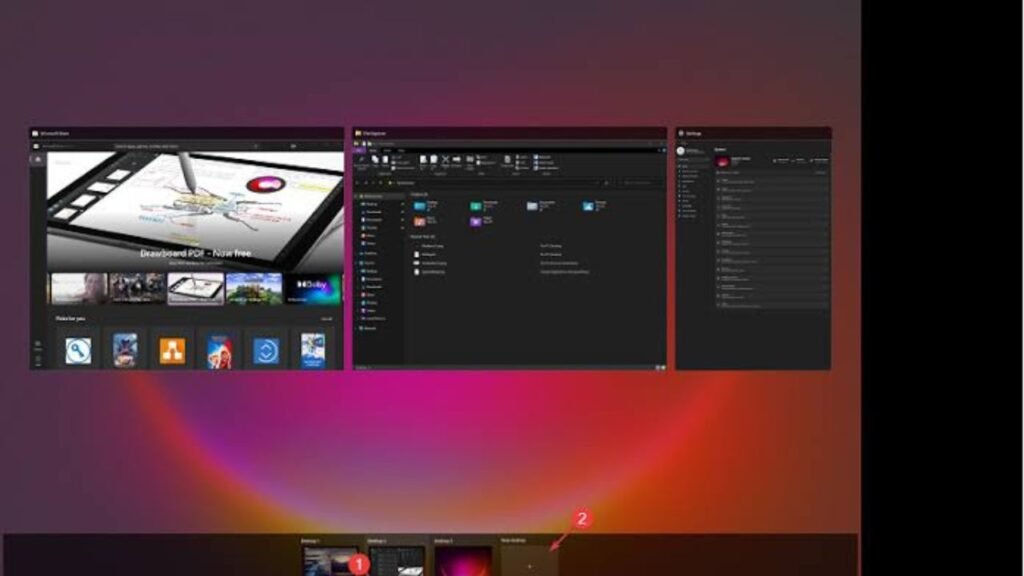Open Library icon in Store sidebar
This screenshot has width=1024, height=576.
click(38, 345)
